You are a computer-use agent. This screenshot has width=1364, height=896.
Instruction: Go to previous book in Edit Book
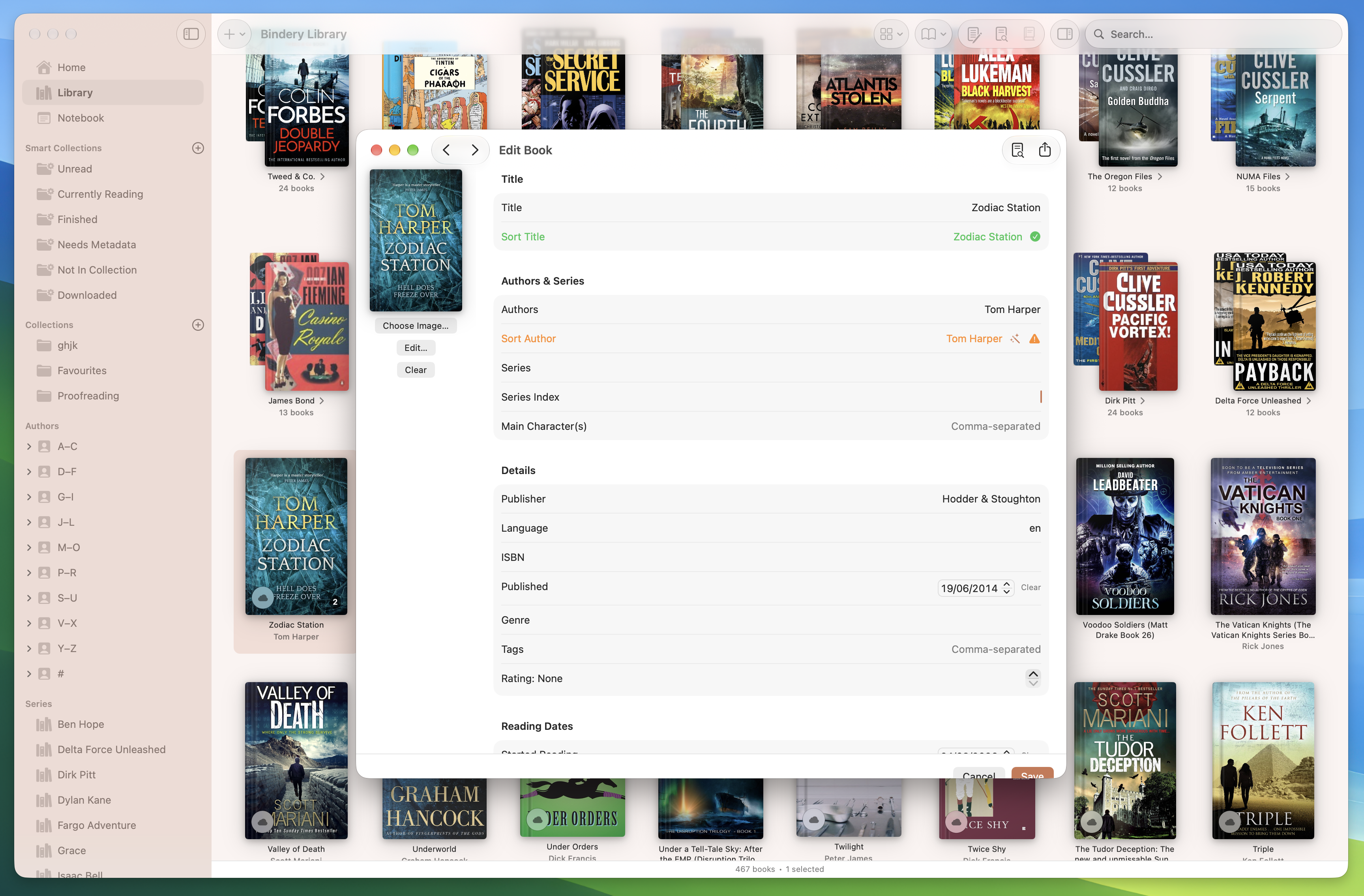click(446, 150)
